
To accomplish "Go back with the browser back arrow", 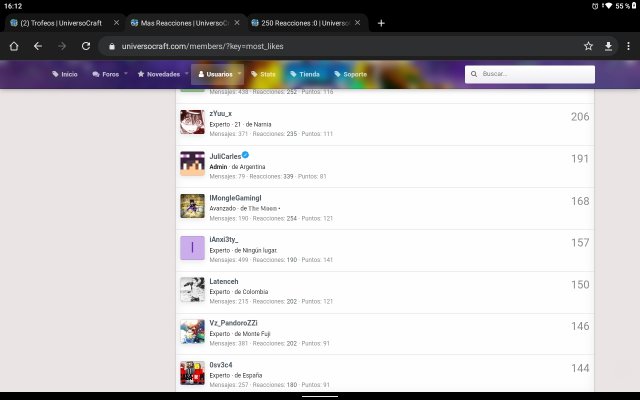I will point(38,46).
